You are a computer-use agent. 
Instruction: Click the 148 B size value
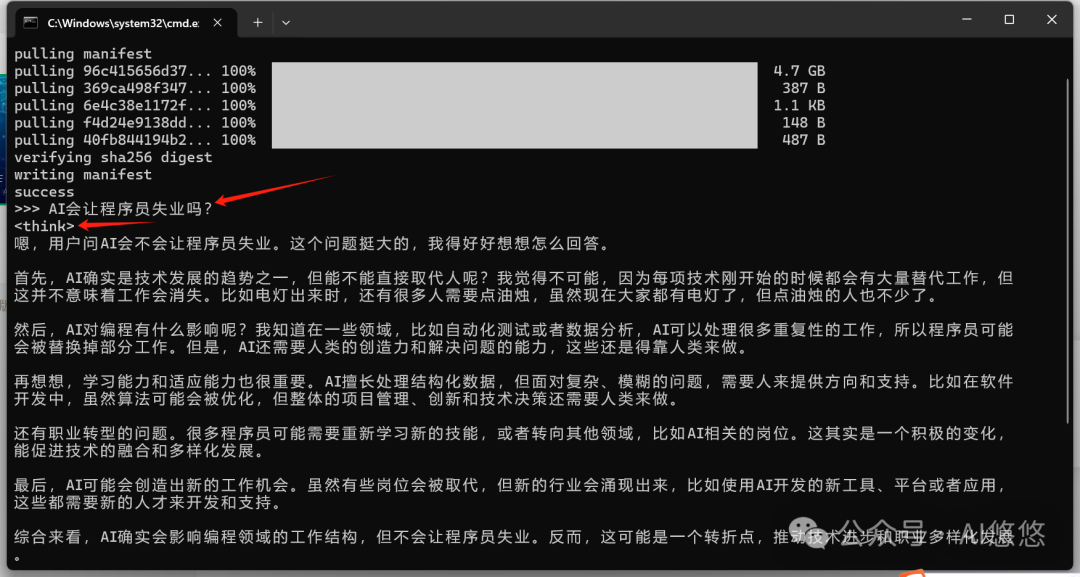(803, 123)
